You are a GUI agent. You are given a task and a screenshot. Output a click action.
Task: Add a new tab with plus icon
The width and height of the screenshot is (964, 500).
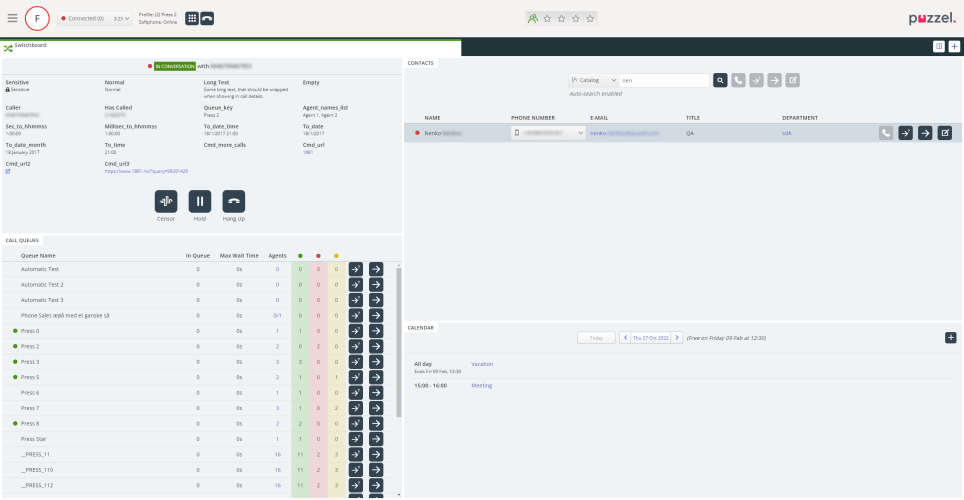click(954, 46)
